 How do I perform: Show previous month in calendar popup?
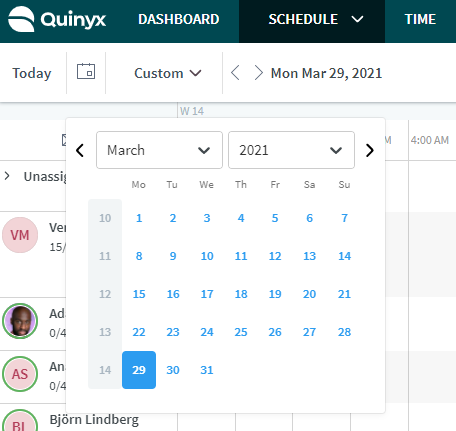coord(80,150)
